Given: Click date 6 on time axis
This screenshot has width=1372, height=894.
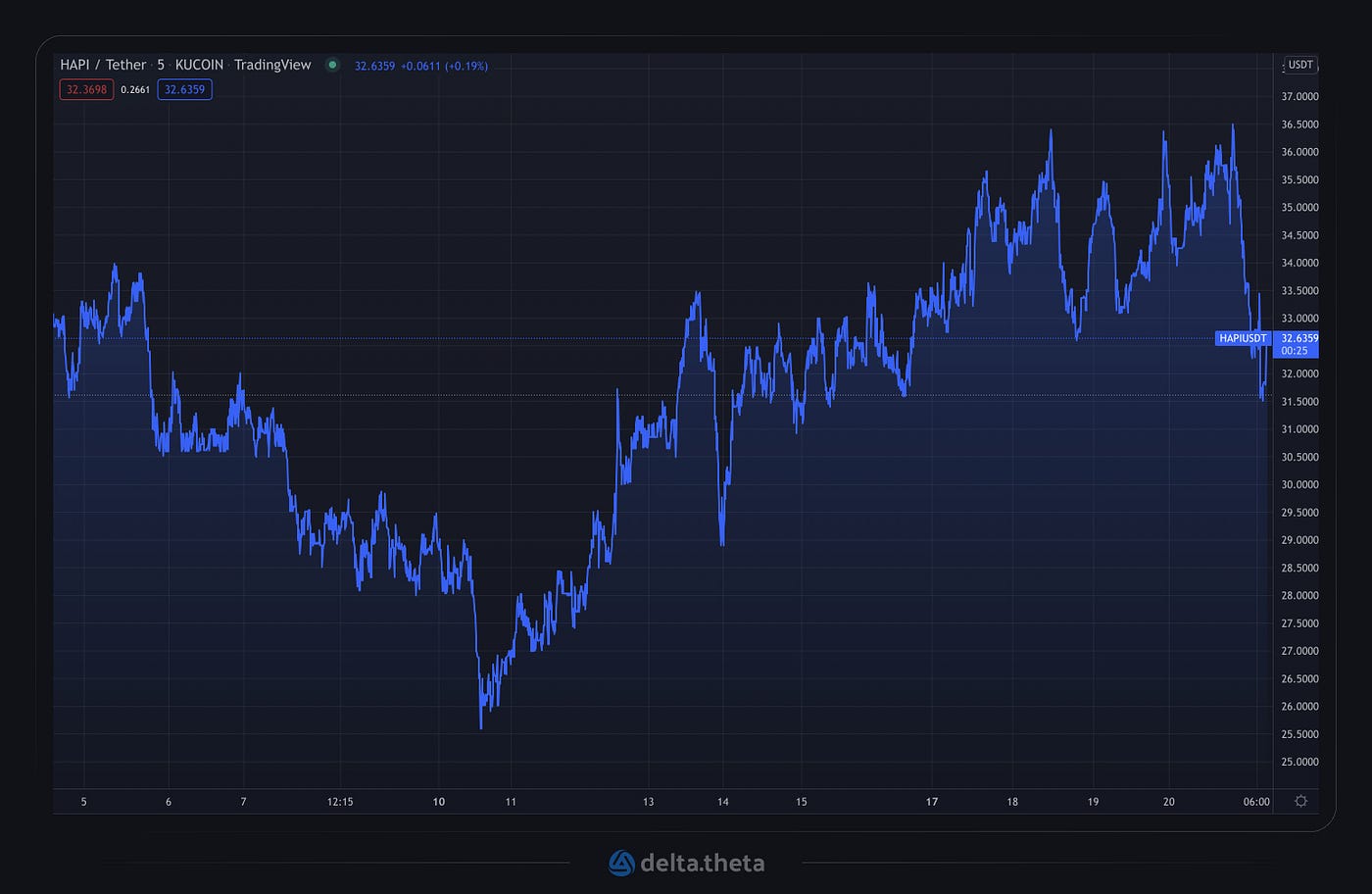Looking at the screenshot, I should coord(169,802).
